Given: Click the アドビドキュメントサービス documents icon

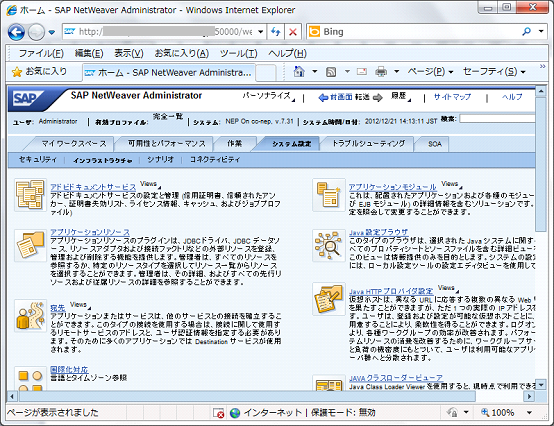Looking at the screenshot, I should [x=30, y=195].
